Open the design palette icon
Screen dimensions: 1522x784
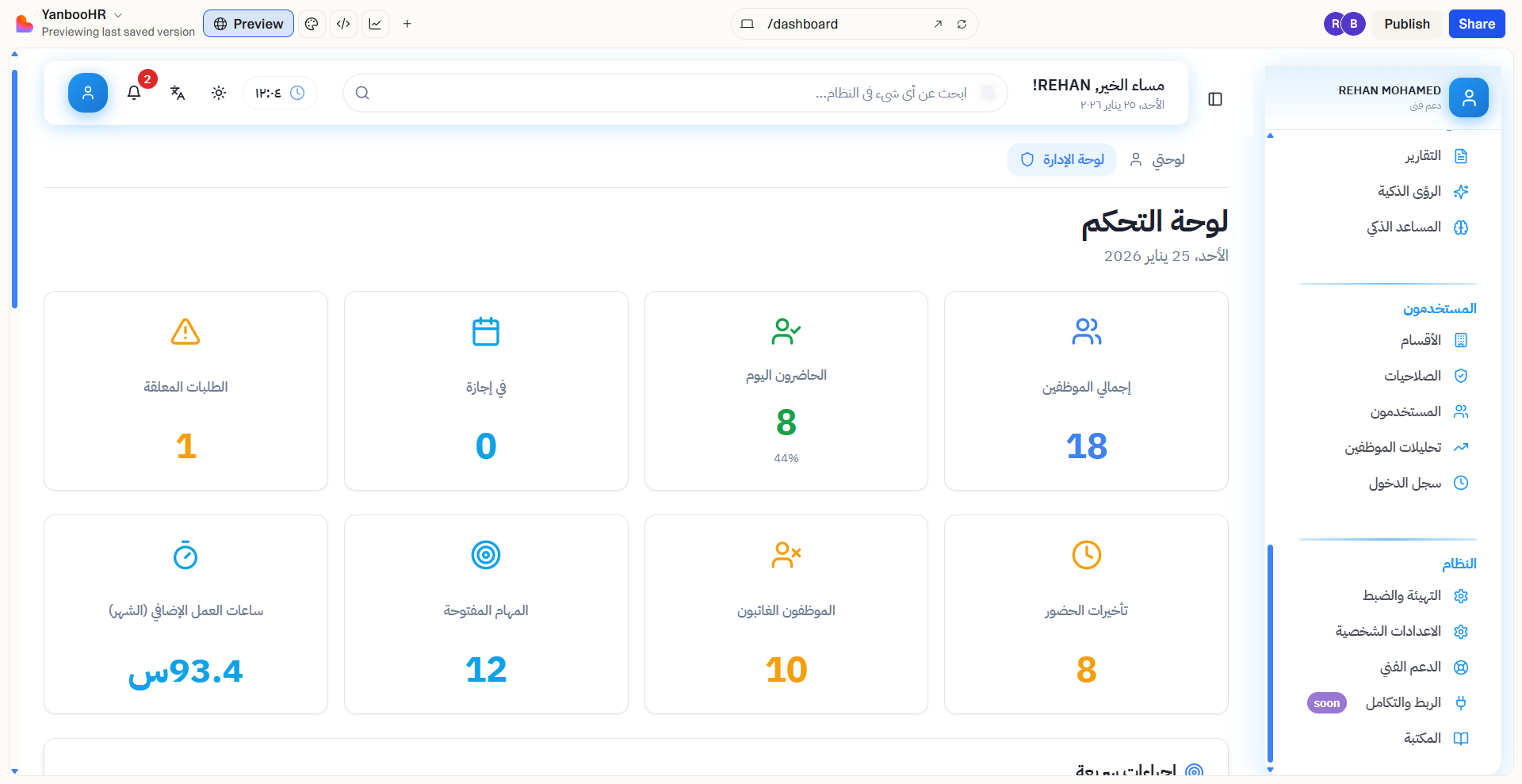(312, 24)
